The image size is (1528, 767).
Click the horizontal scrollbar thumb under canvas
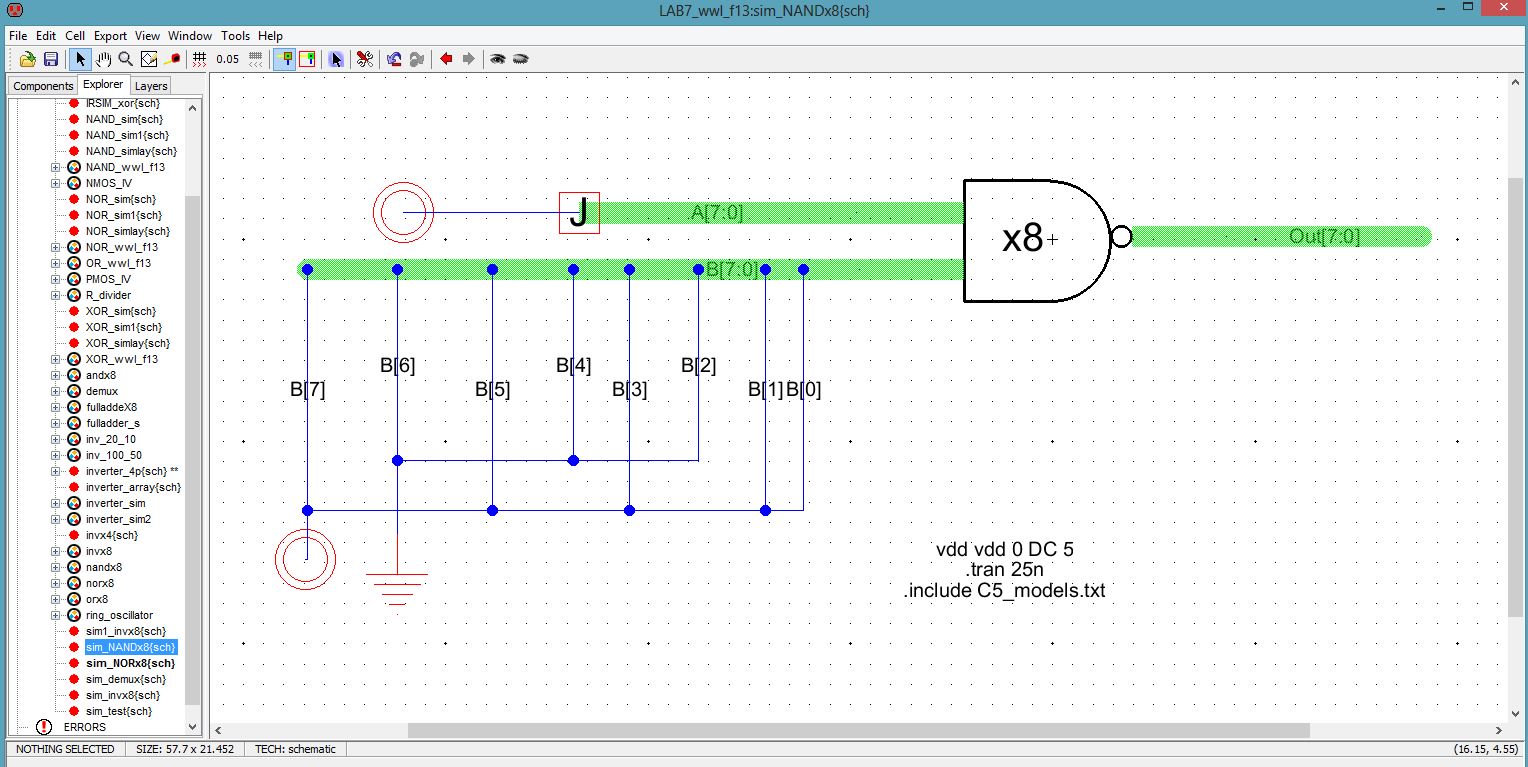pos(858,731)
